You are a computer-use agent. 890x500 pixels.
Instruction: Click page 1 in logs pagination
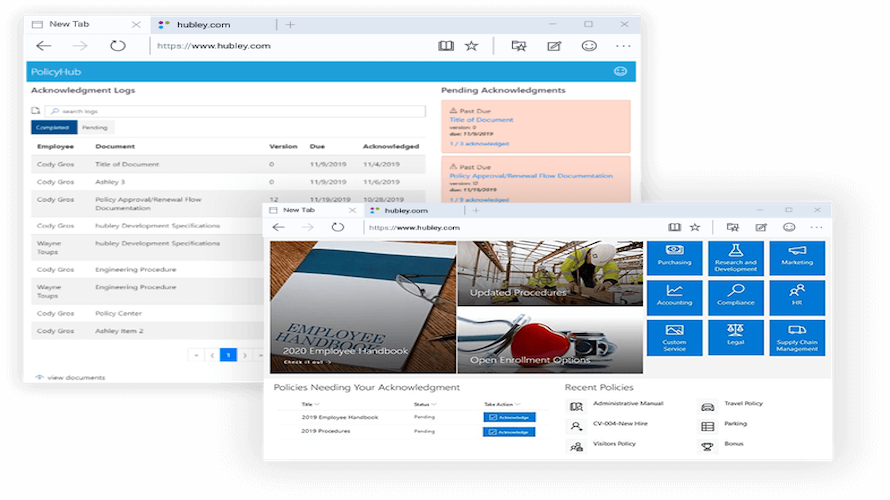click(x=228, y=355)
